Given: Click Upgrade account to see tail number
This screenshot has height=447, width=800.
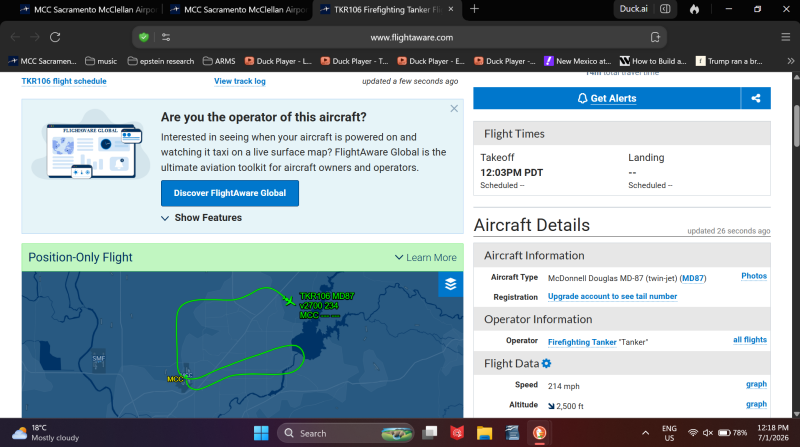Looking at the screenshot, I should click(612, 296).
